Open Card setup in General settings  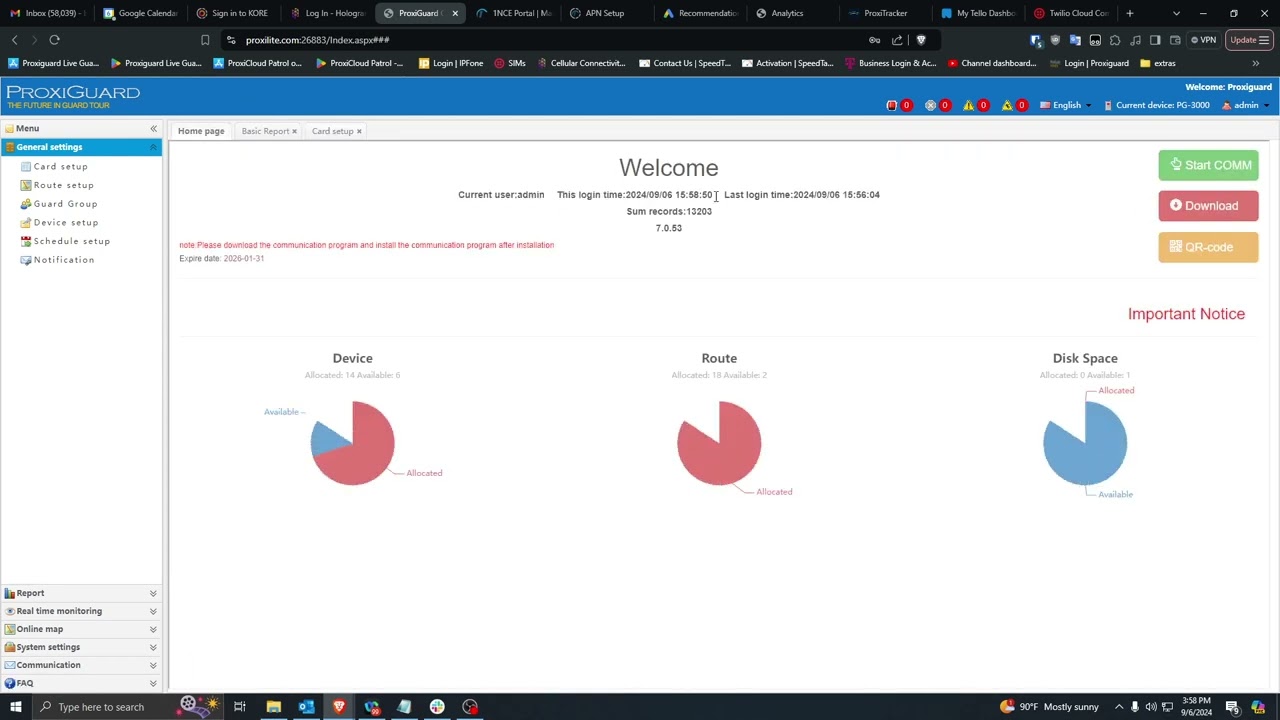coord(60,166)
